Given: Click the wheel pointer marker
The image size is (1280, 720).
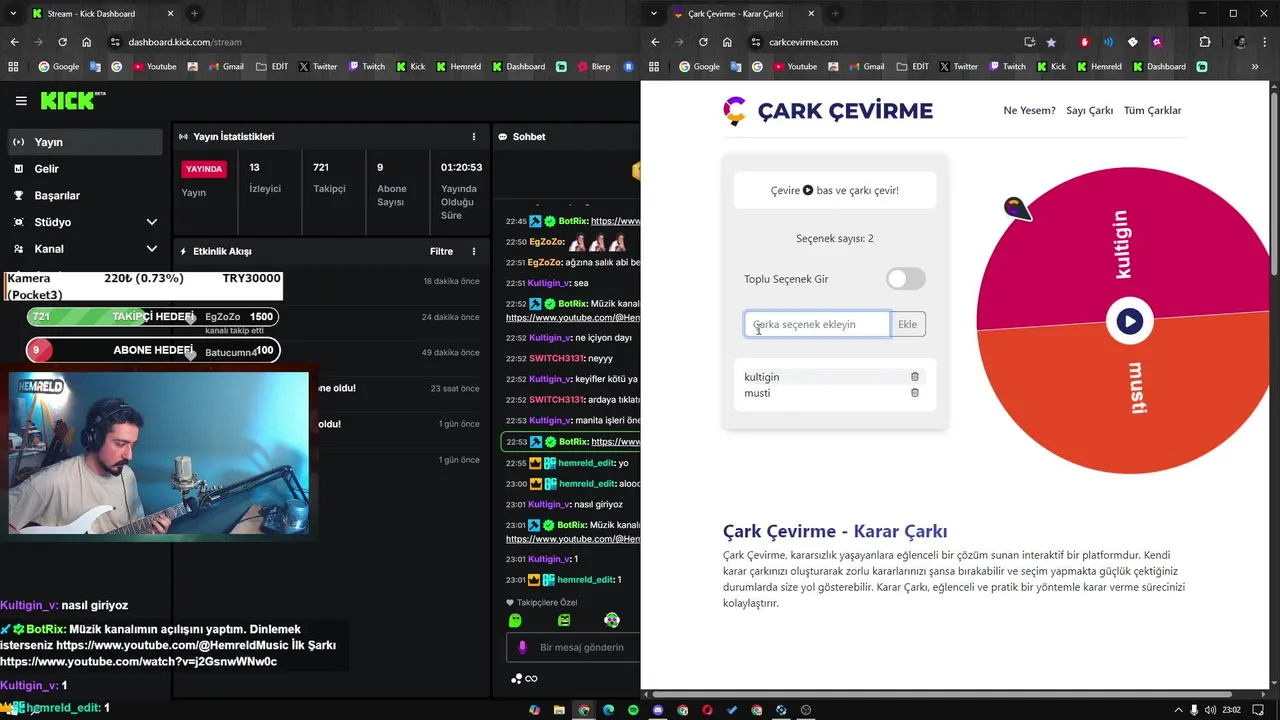Looking at the screenshot, I should pos(1017,209).
